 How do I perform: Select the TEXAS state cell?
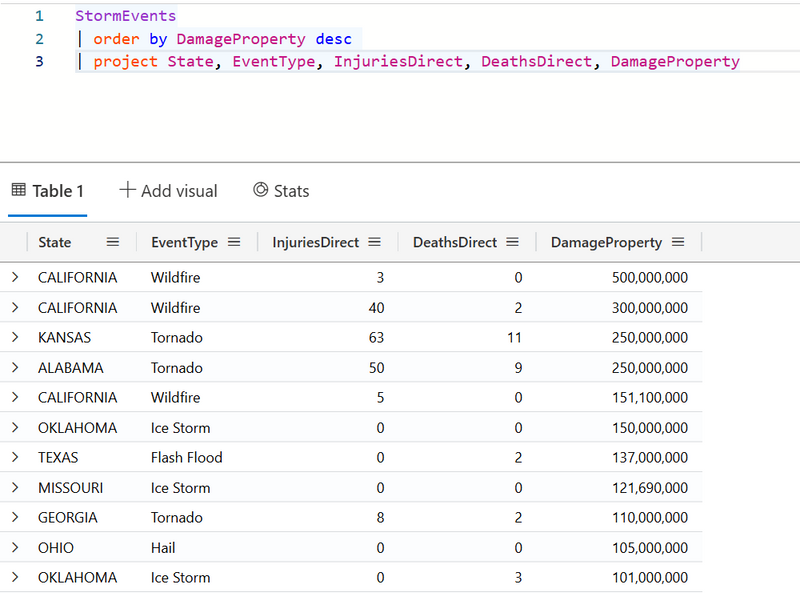(58, 457)
